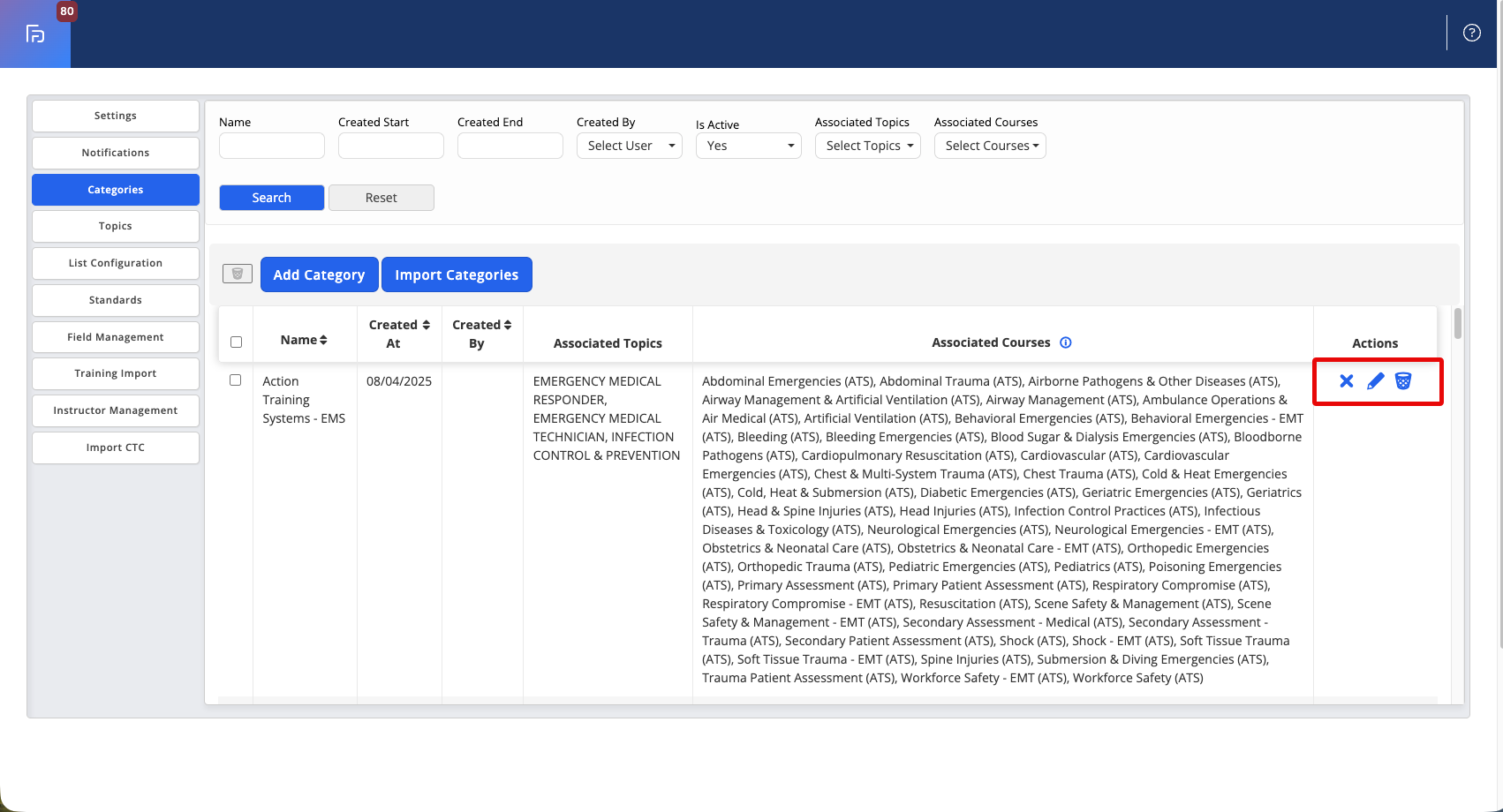This screenshot has width=1503, height=812.
Task: Sort table by Created At column
Action: pyautogui.click(x=426, y=325)
